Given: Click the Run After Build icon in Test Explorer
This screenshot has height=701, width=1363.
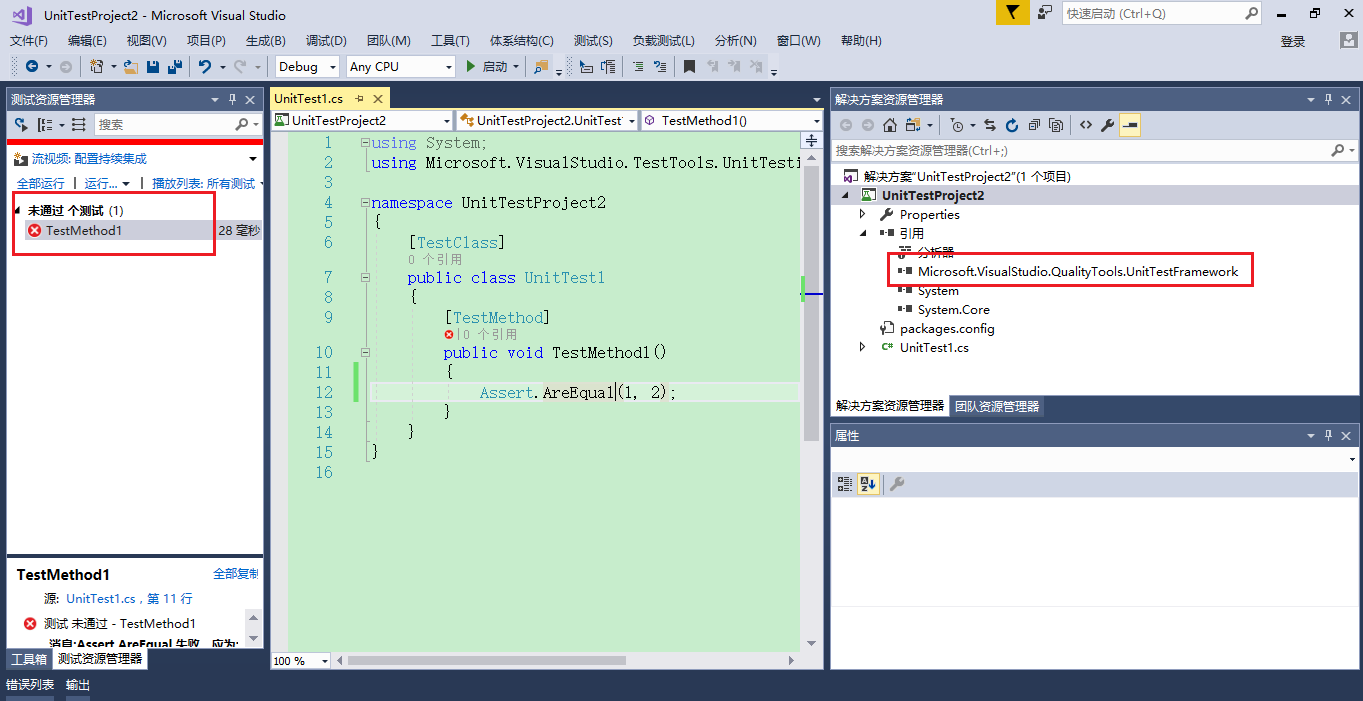Looking at the screenshot, I should coord(21,125).
